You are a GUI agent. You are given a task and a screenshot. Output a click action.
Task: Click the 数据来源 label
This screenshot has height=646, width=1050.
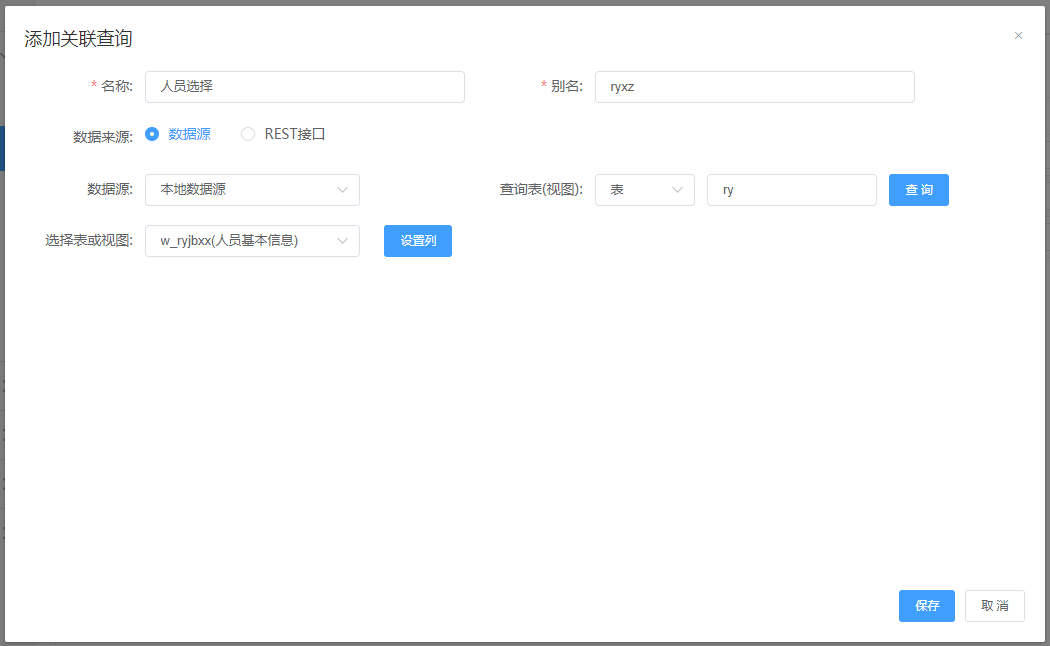click(x=102, y=137)
